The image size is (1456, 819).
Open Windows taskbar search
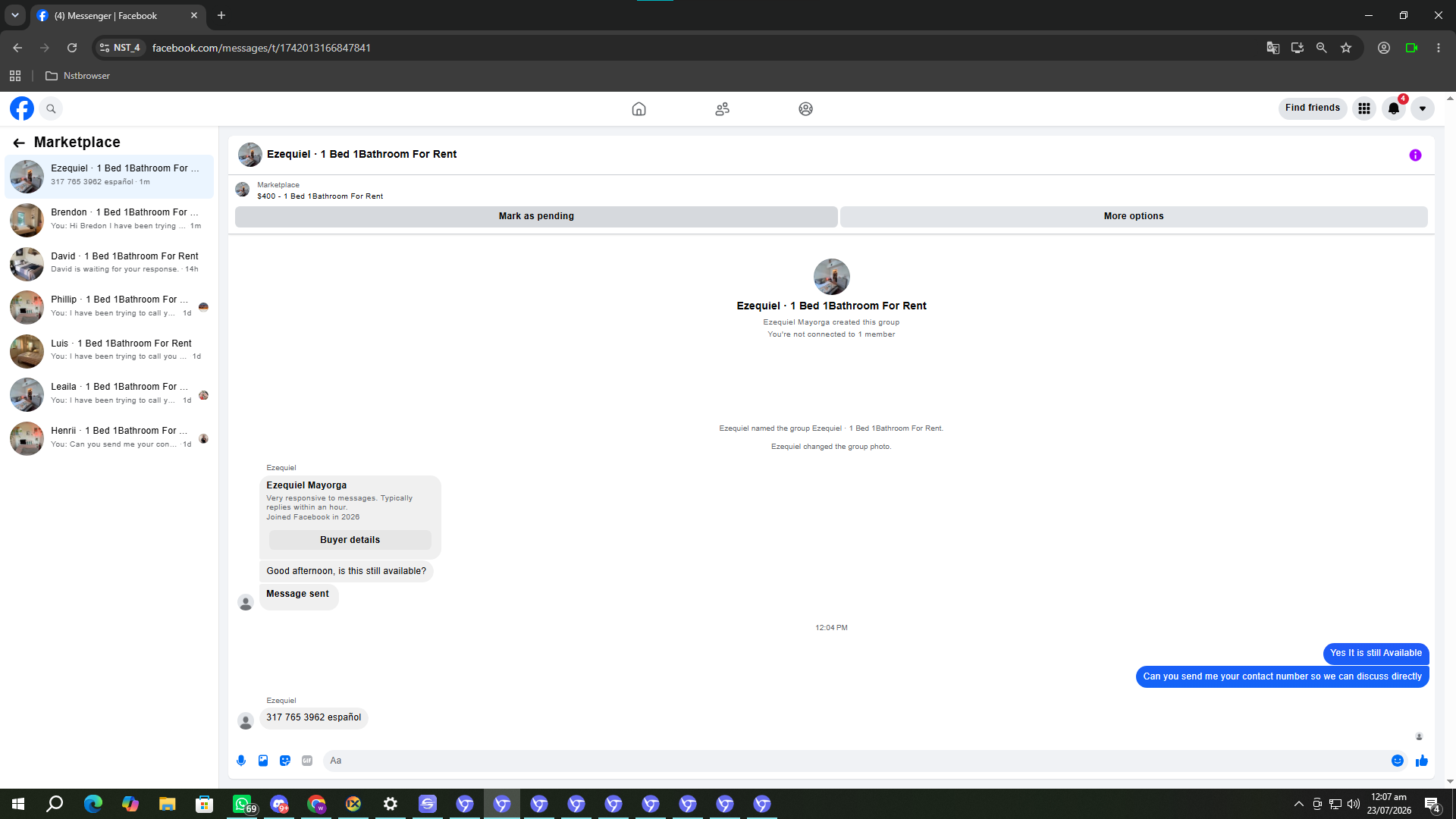tap(55, 804)
